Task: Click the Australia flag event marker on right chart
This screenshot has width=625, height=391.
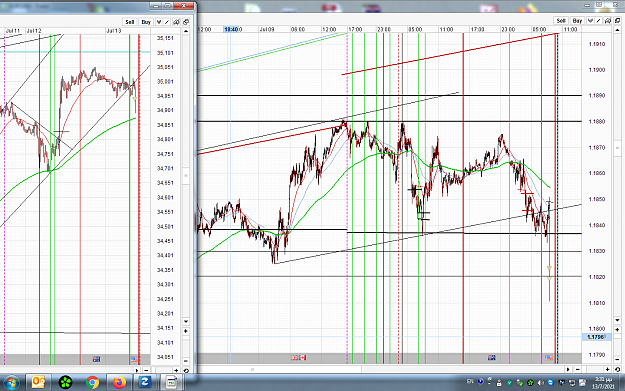Action: (491, 358)
